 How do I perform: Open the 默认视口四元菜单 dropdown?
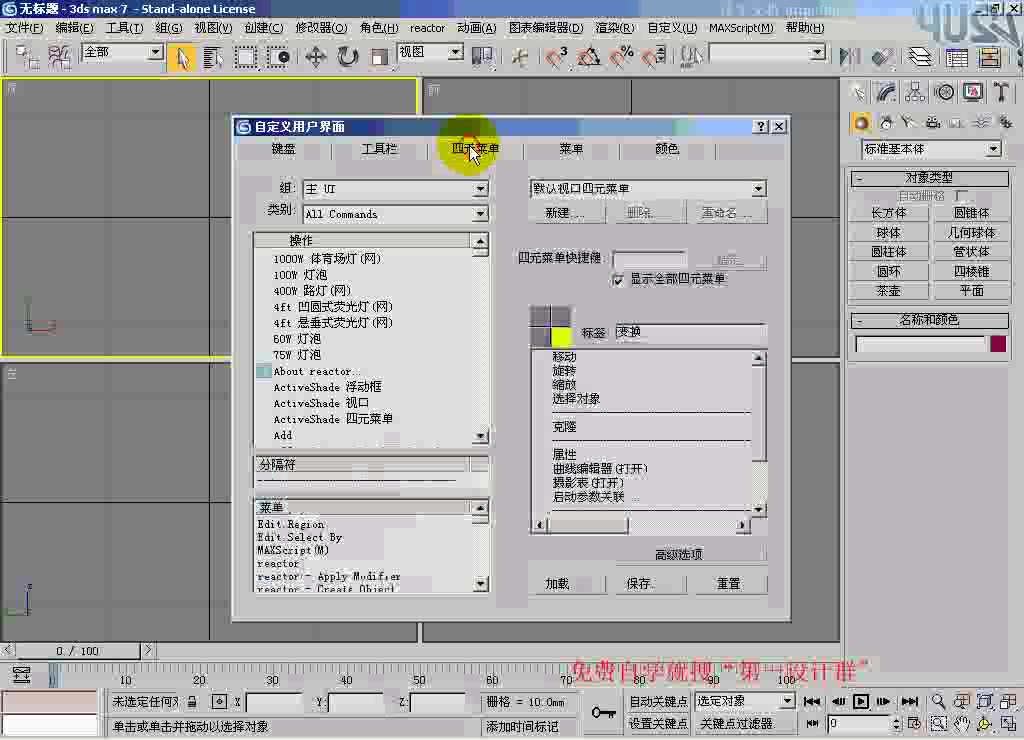tap(757, 188)
